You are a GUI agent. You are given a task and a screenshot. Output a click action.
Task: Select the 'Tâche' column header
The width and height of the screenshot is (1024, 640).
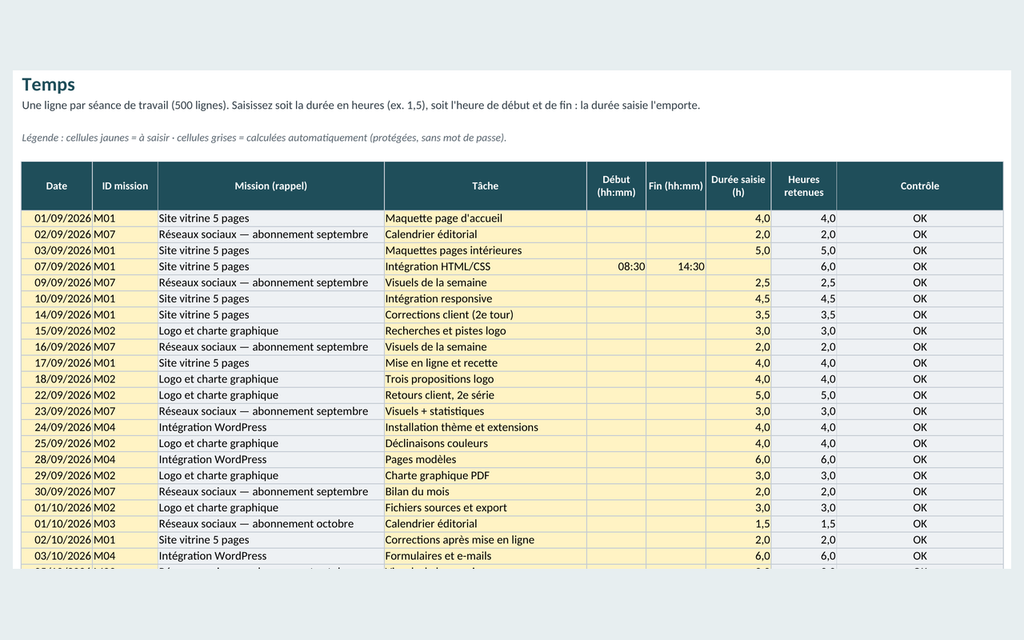point(485,186)
